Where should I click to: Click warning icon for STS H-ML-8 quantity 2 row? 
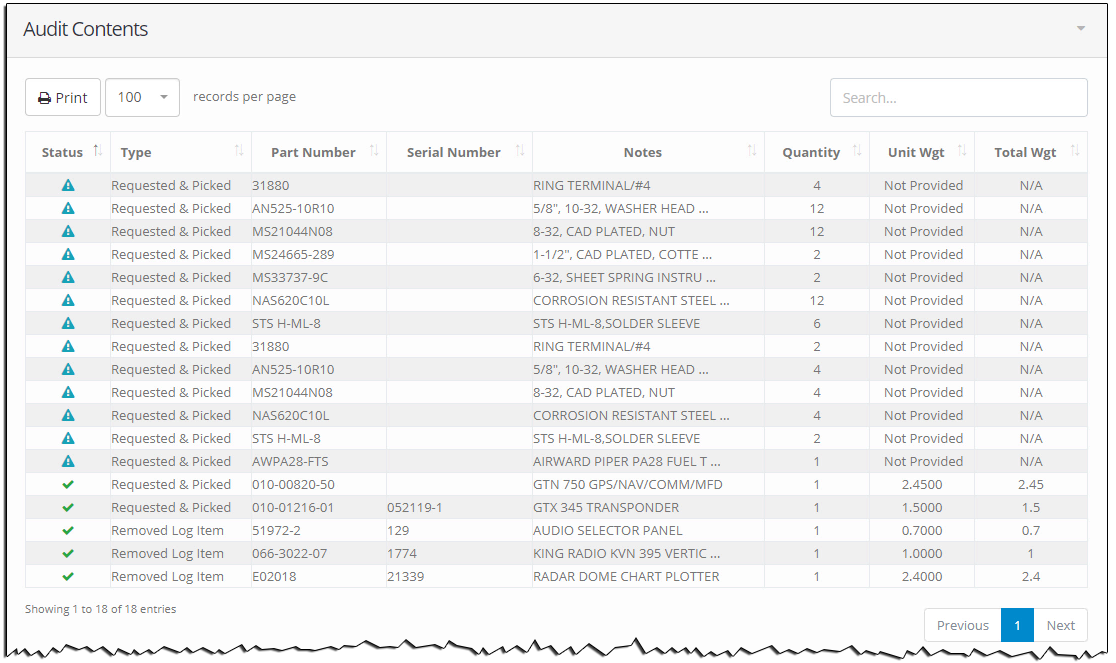tap(68, 438)
